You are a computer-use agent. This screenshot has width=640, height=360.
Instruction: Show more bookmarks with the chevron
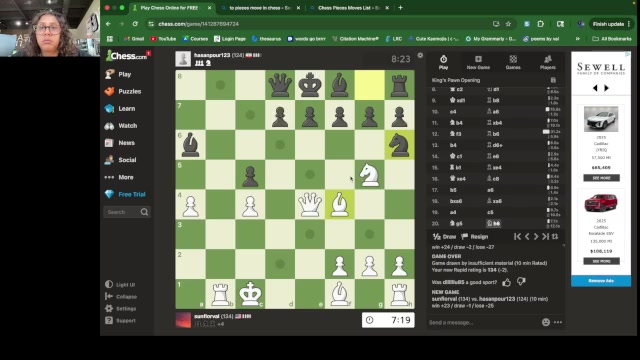coord(578,39)
